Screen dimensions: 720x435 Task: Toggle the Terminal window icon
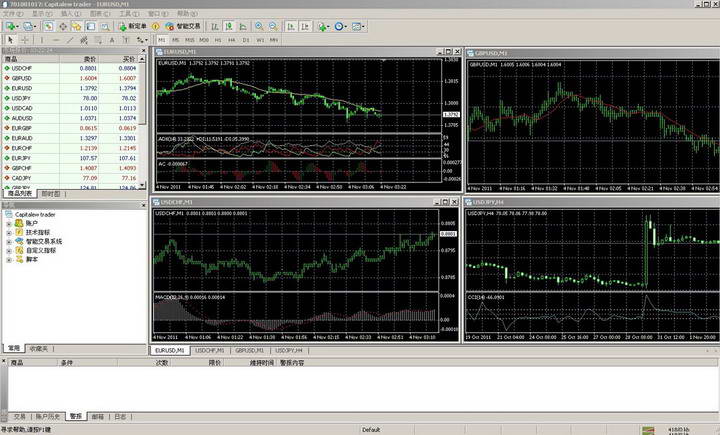click(x=90, y=27)
